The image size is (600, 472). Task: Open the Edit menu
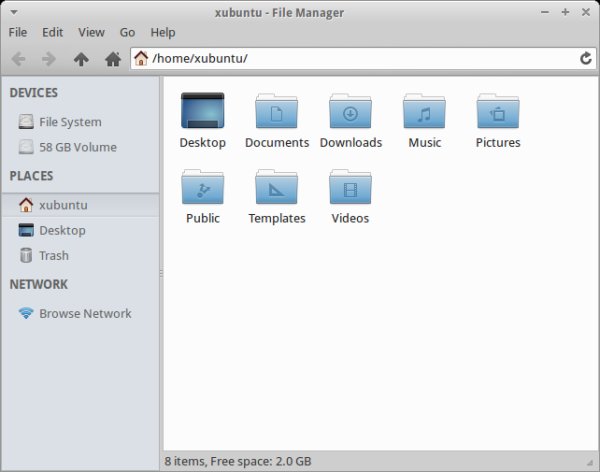coord(52,33)
